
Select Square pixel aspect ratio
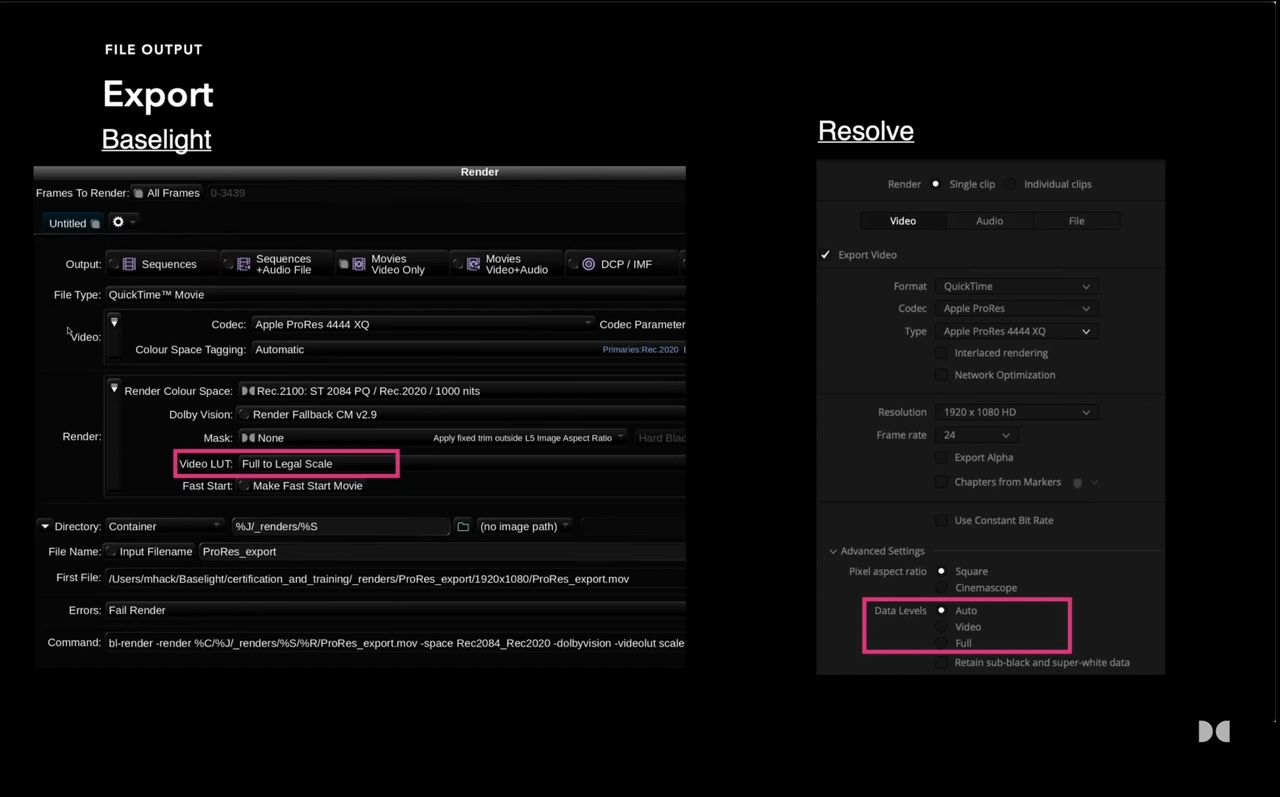point(941,571)
